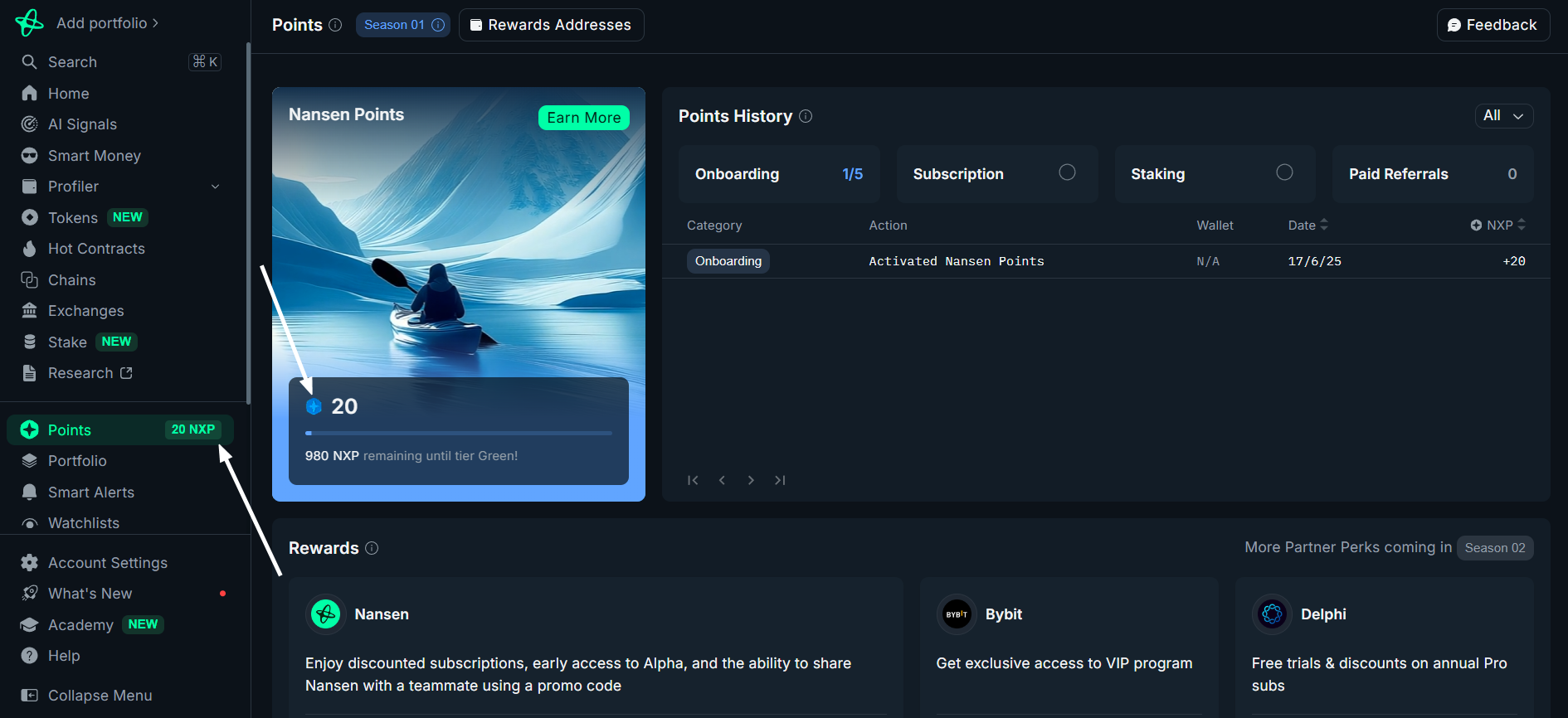Viewport: 1568px width, 718px height.
Task: Select the Onboarding 1/5 filter card
Action: (x=778, y=174)
